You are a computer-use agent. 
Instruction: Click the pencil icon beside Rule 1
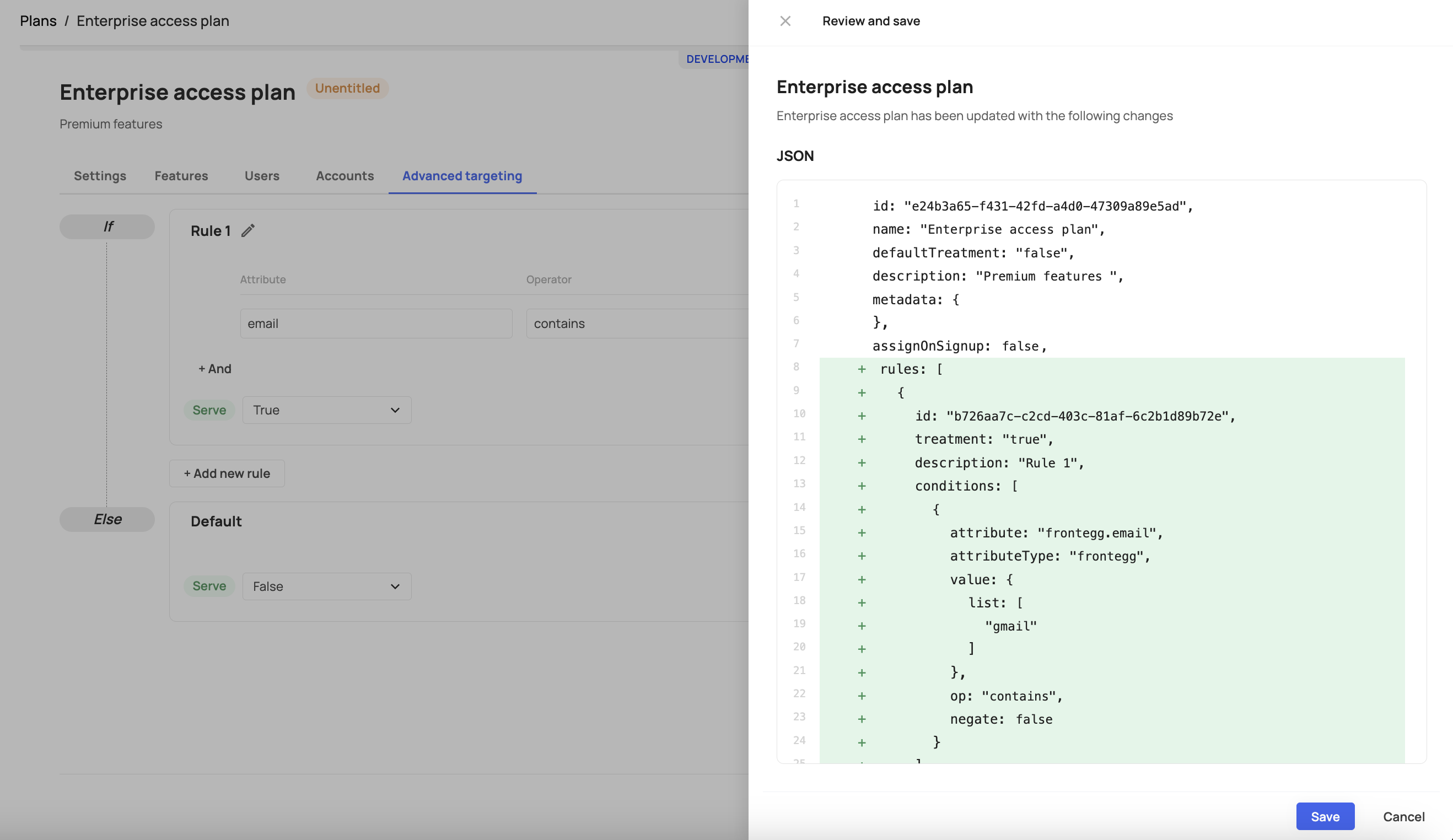pos(248,230)
